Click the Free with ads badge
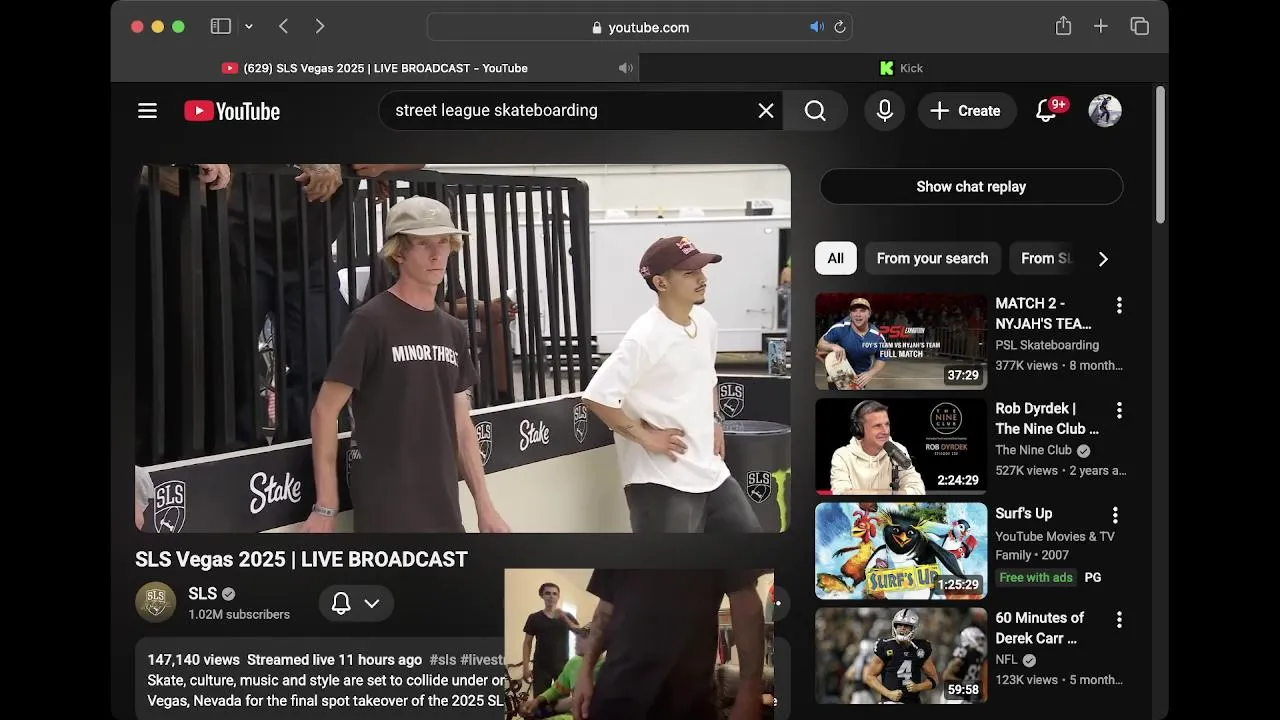The width and height of the screenshot is (1280, 720). point(1036,577)
